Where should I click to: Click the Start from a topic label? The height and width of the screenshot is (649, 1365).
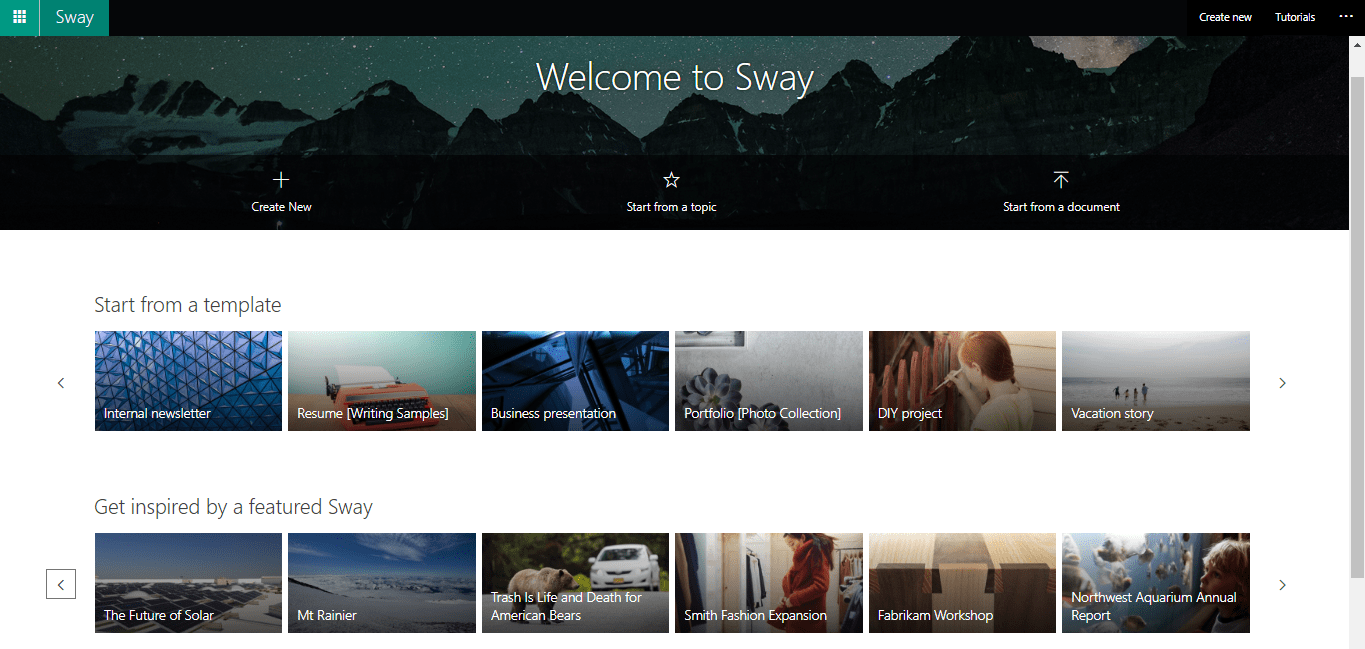[671, 207]
